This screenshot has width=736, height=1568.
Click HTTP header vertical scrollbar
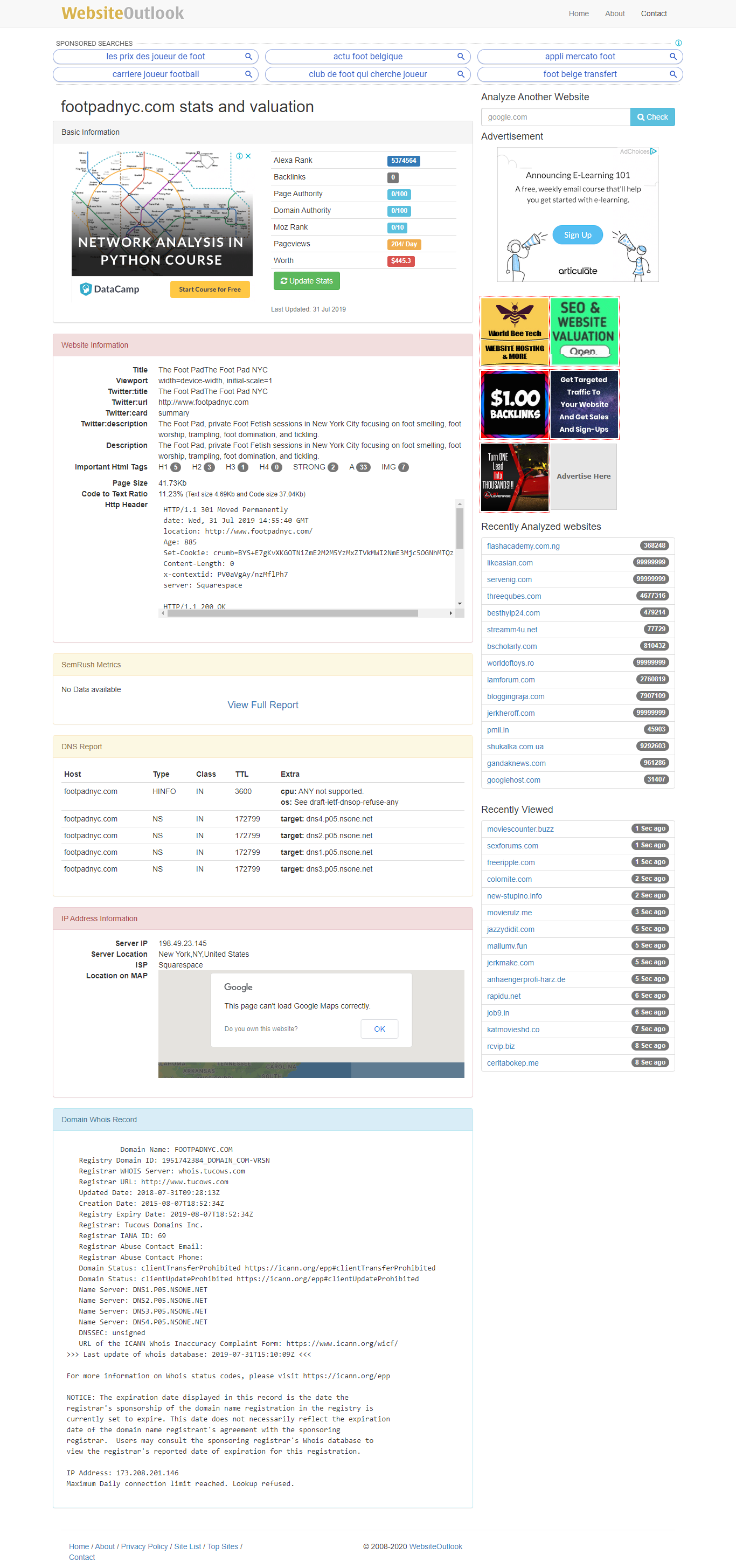[460, 528]
